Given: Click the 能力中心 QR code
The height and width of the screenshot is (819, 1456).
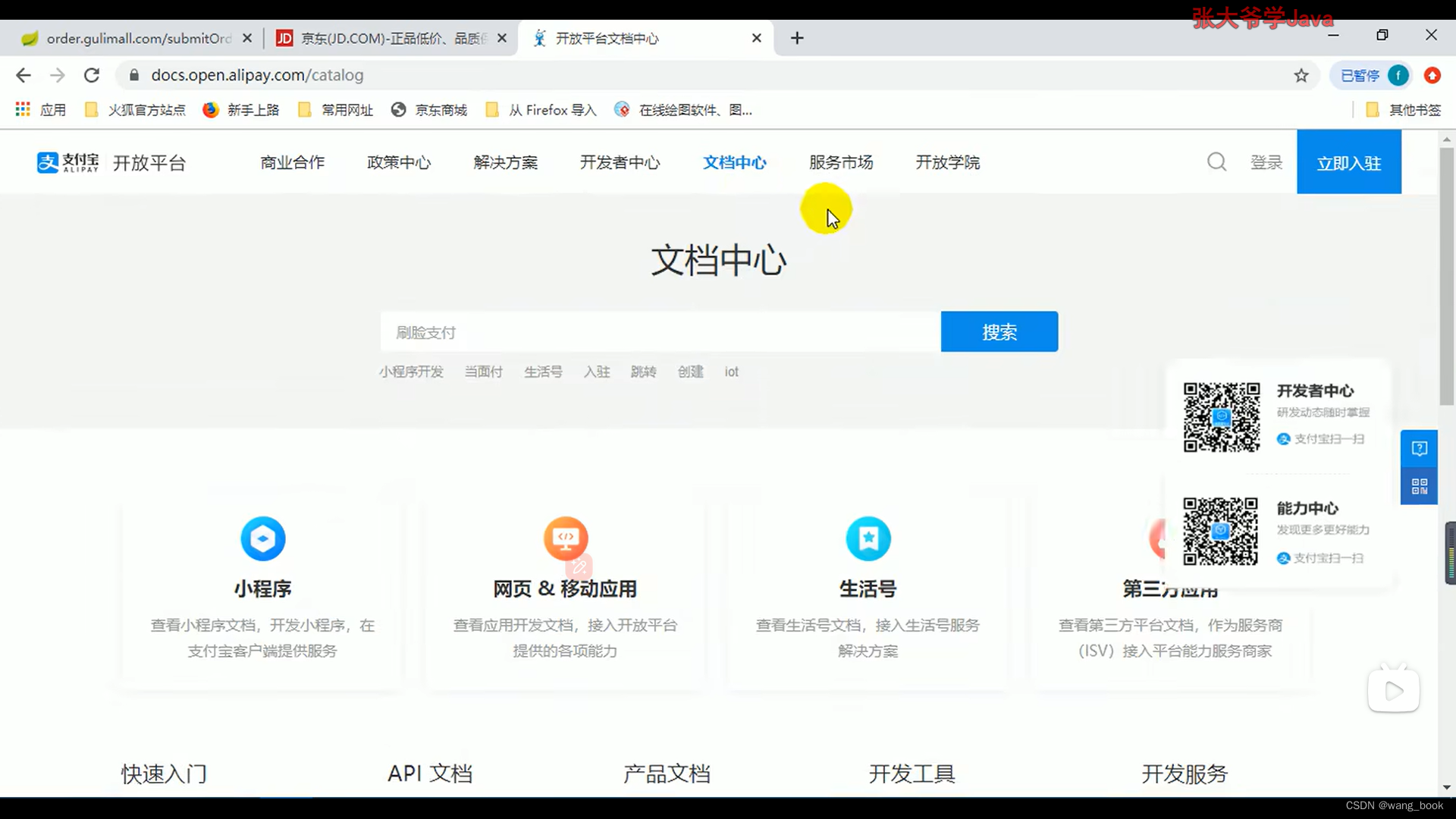Looking at the screenshot, I should tap(1220, 532).
